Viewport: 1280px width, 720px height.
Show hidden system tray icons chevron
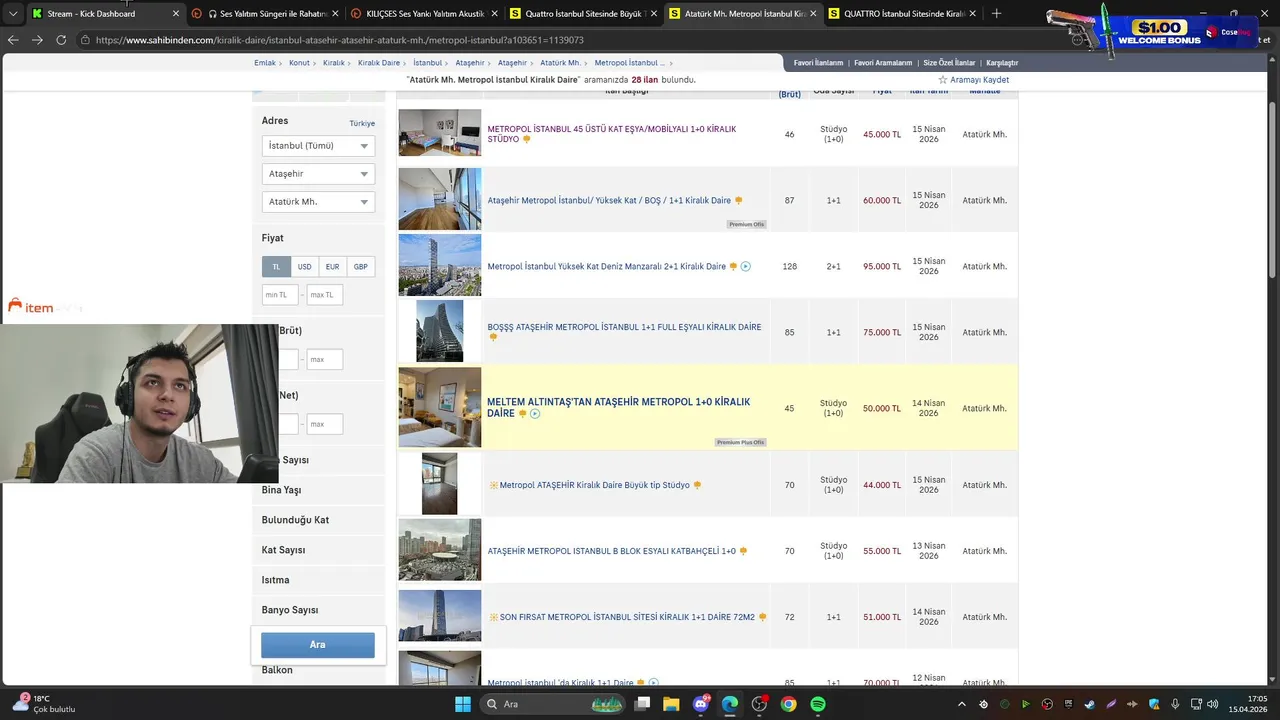[962, 704]
